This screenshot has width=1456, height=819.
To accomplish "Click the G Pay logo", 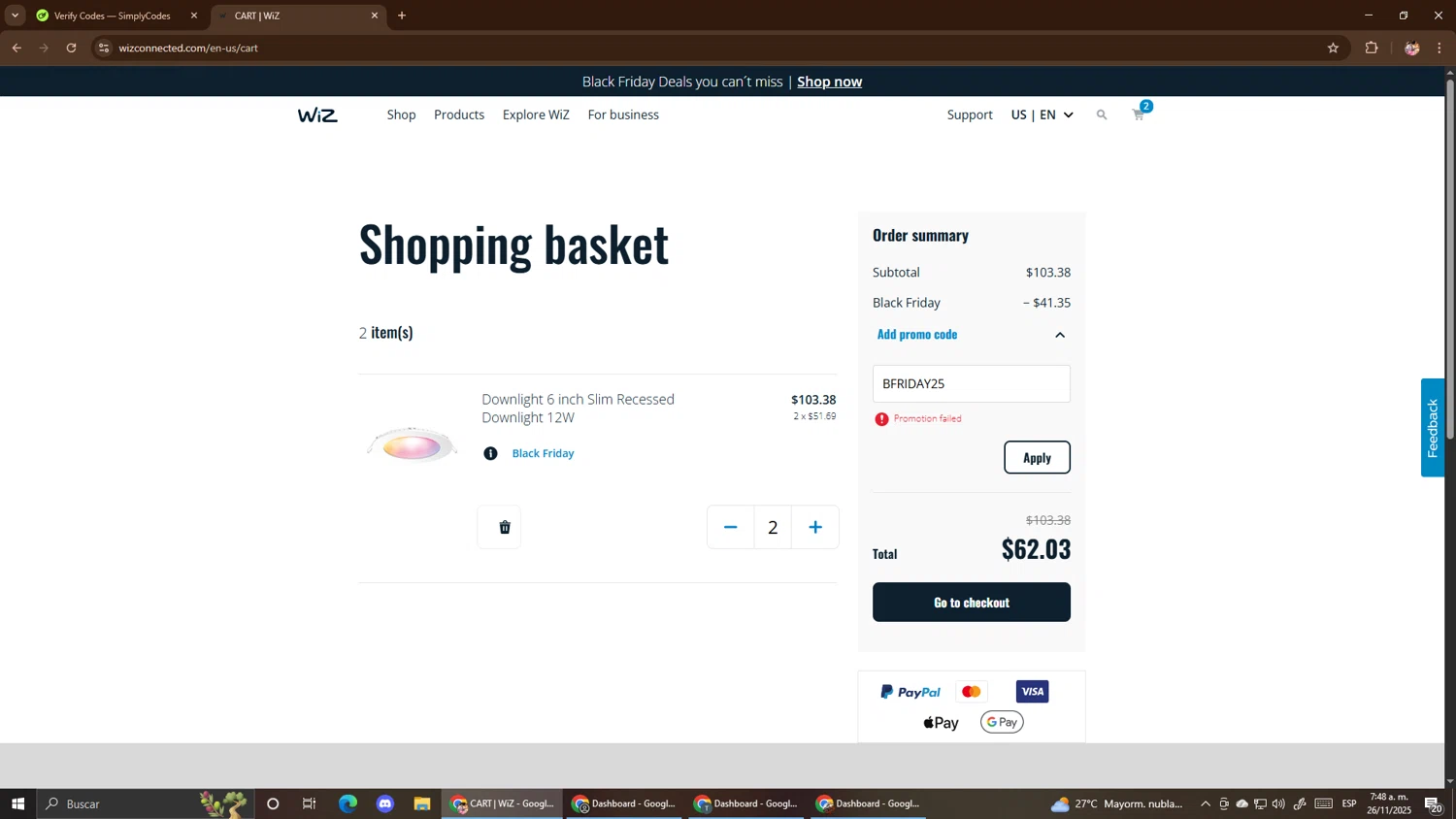I will pyautogui.click(x=1002, y=722).
